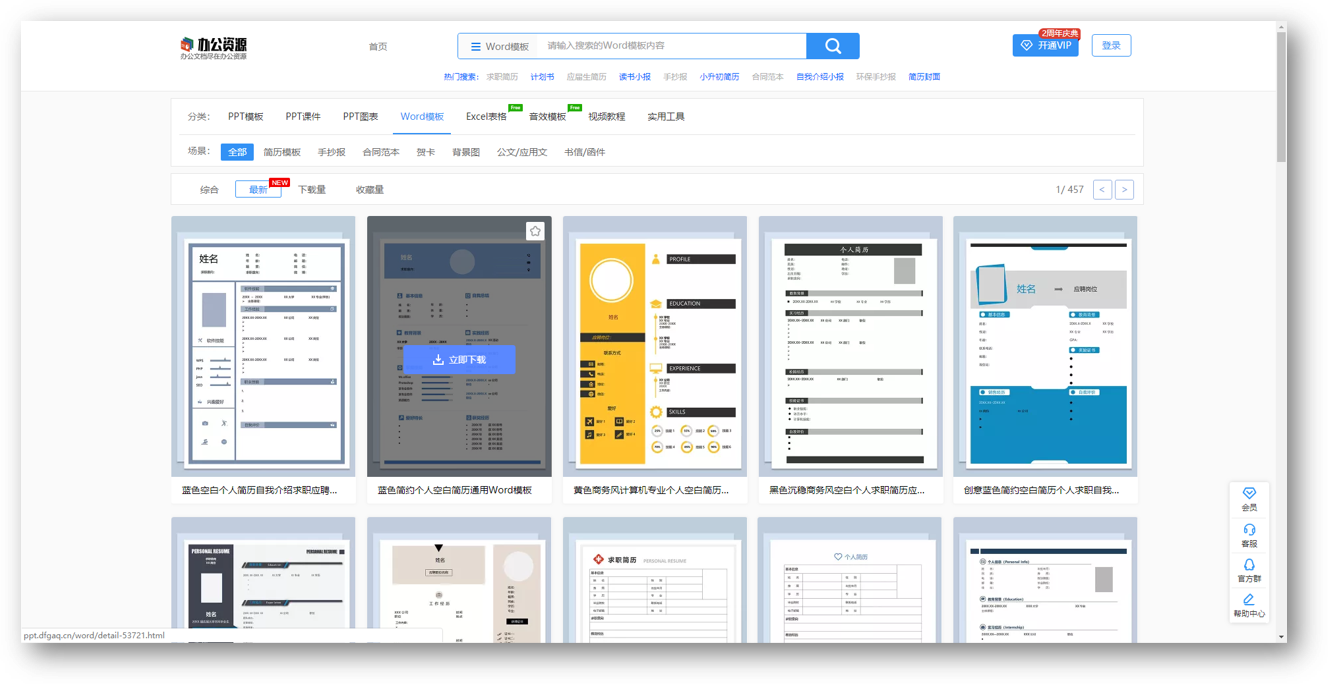This screenshot has width=1328, height=684.
Task: Click hot search 计划书
Action: coord(542,77)
